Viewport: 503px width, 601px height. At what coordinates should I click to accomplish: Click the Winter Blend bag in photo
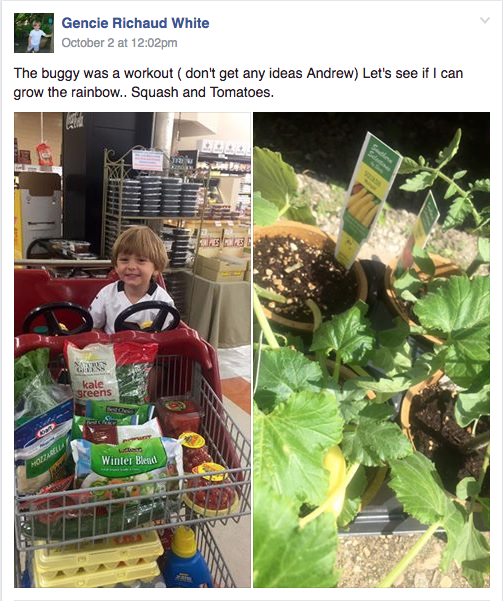(x=127, y=466)
